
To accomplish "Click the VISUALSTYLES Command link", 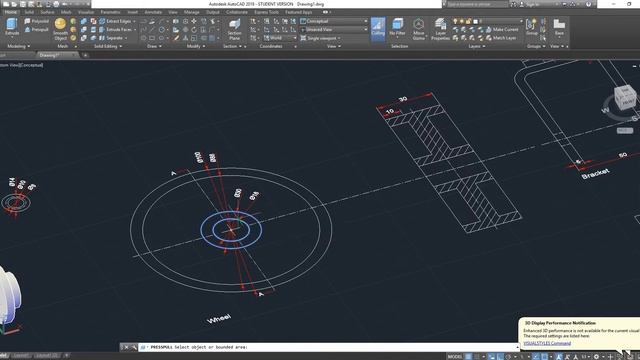I will tap(547, 343).
